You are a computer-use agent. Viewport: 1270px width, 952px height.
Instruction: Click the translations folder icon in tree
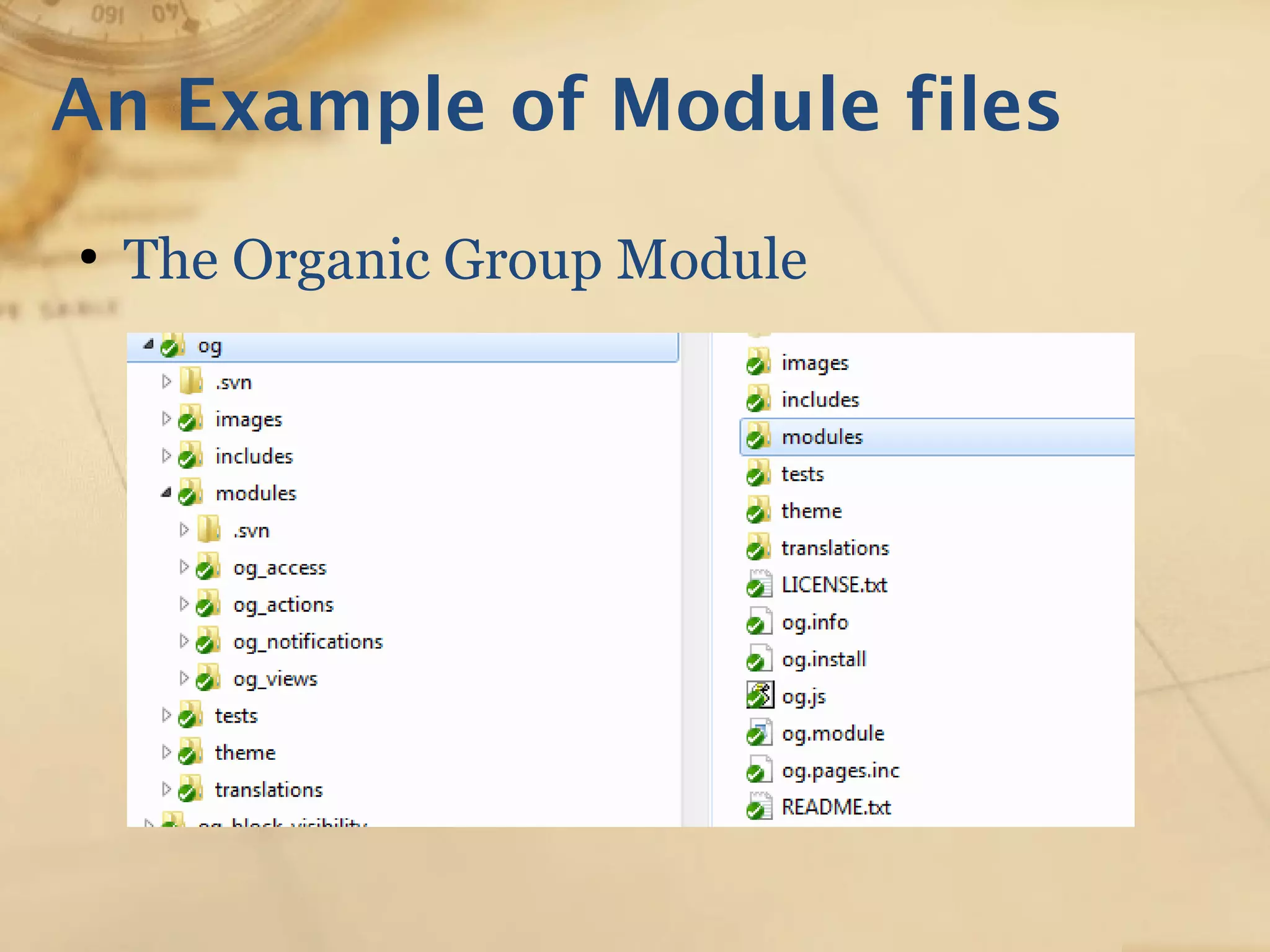tap(190, 788)
